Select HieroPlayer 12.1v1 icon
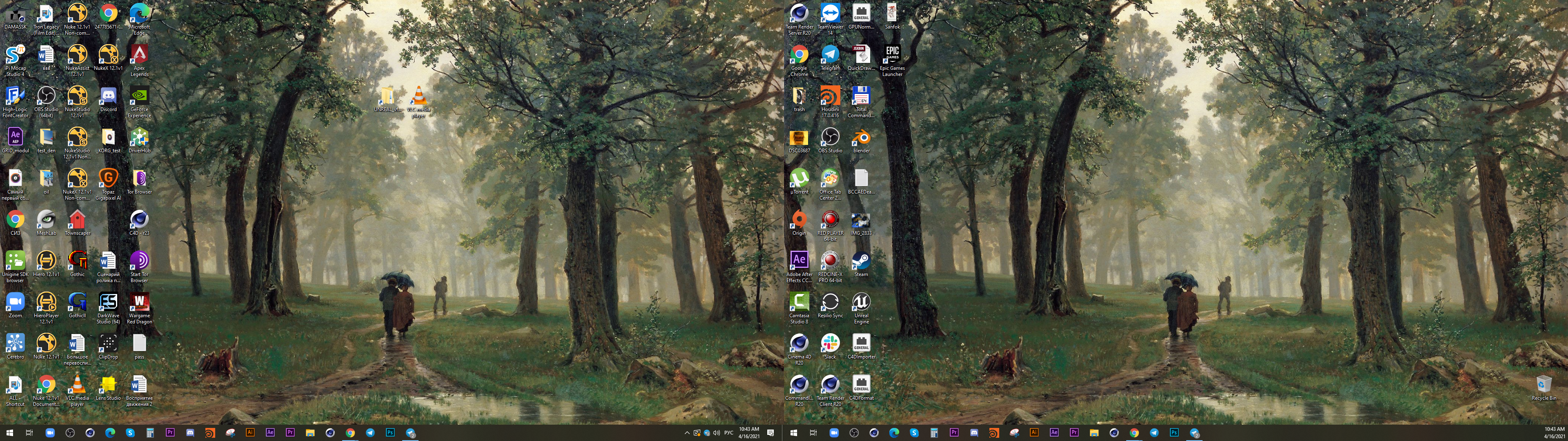This screenshot has width=1568, height=441. pos(46,308)
